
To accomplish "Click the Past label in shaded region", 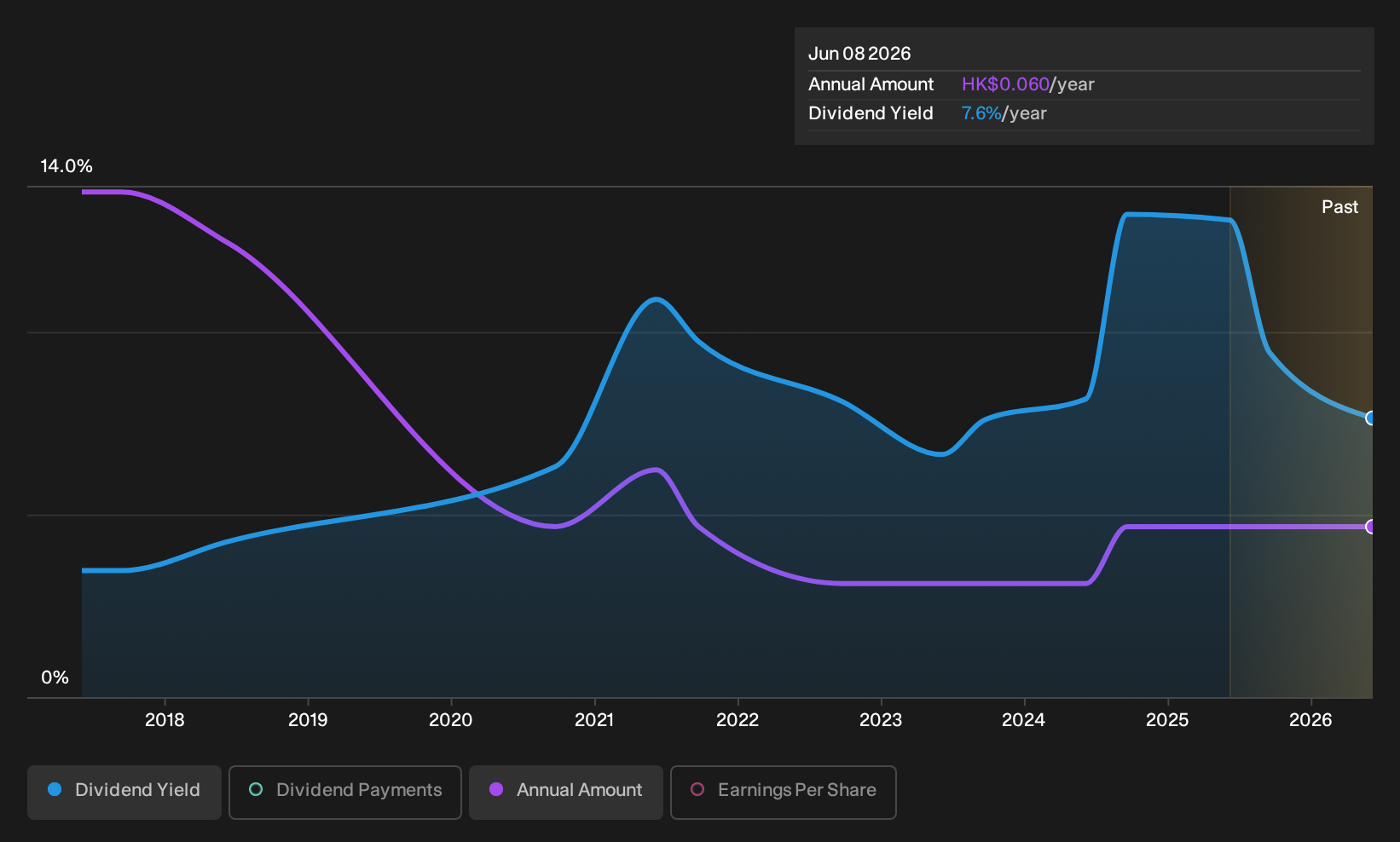I will point(1339,207).
